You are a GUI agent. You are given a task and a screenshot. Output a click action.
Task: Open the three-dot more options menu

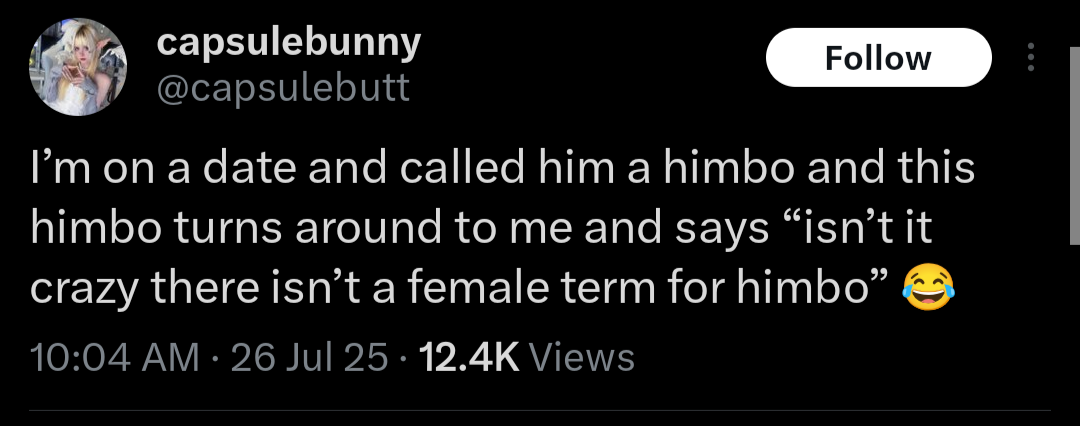point(1031,57)
